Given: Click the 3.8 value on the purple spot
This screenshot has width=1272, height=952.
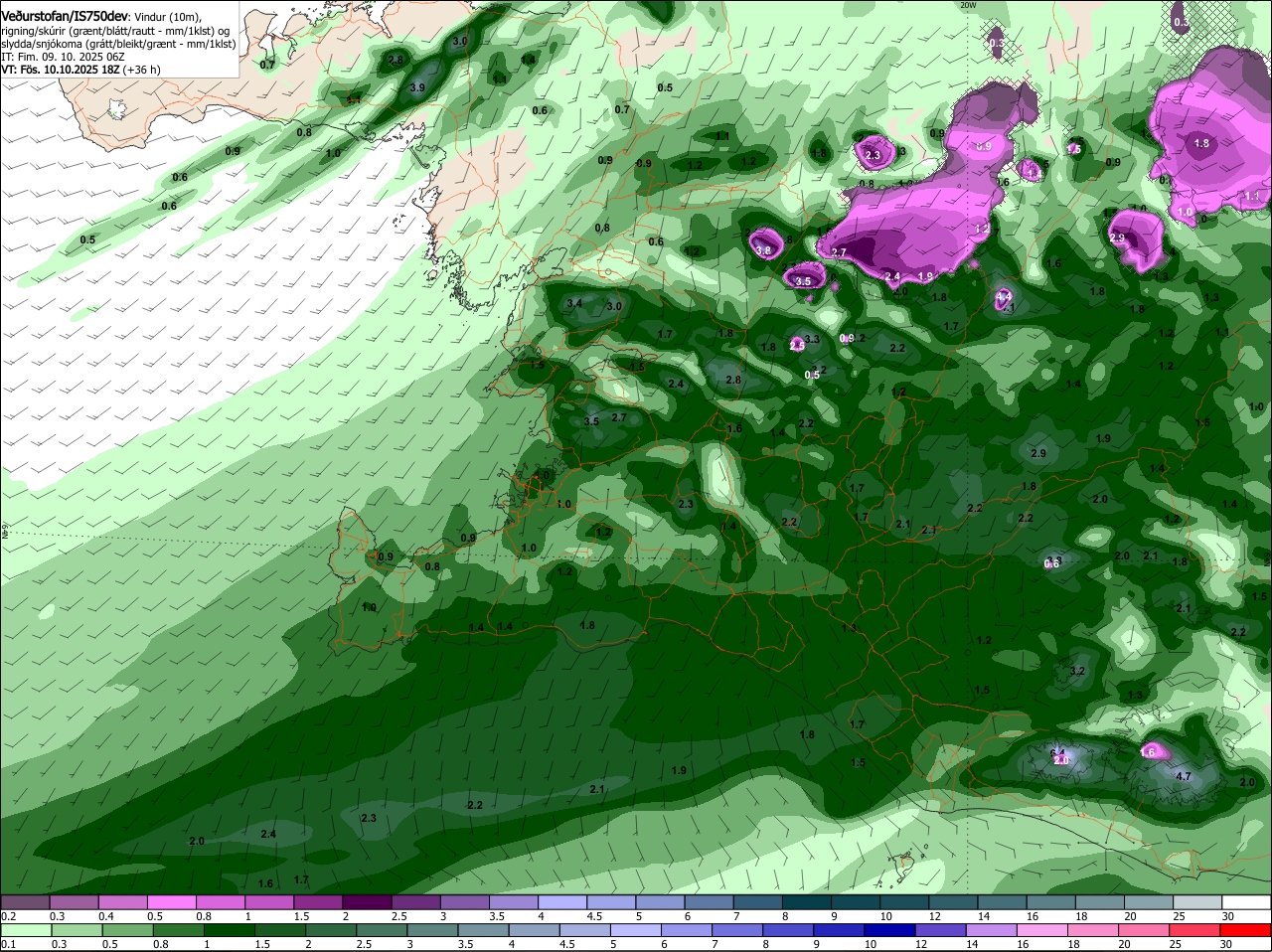Looking at the screenshot, I should [x=763, y=251].
